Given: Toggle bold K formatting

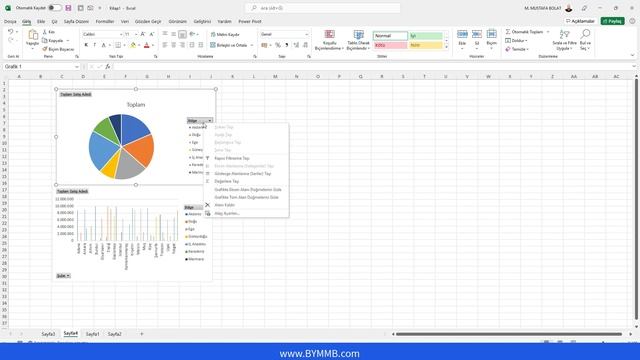Looking at the screenshot, I should click(86, 45).
